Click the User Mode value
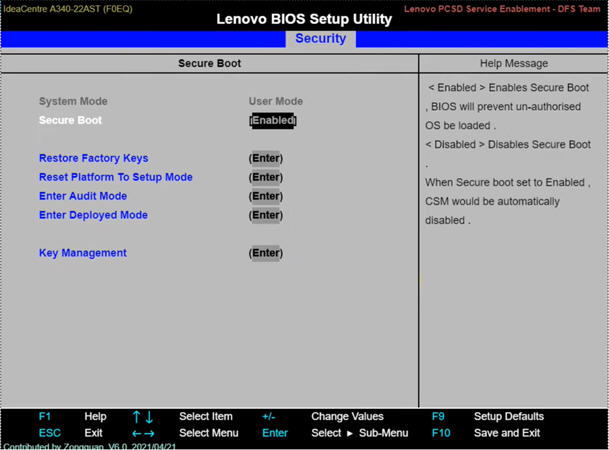Viewport: 609px width, 450px height. 276,101
